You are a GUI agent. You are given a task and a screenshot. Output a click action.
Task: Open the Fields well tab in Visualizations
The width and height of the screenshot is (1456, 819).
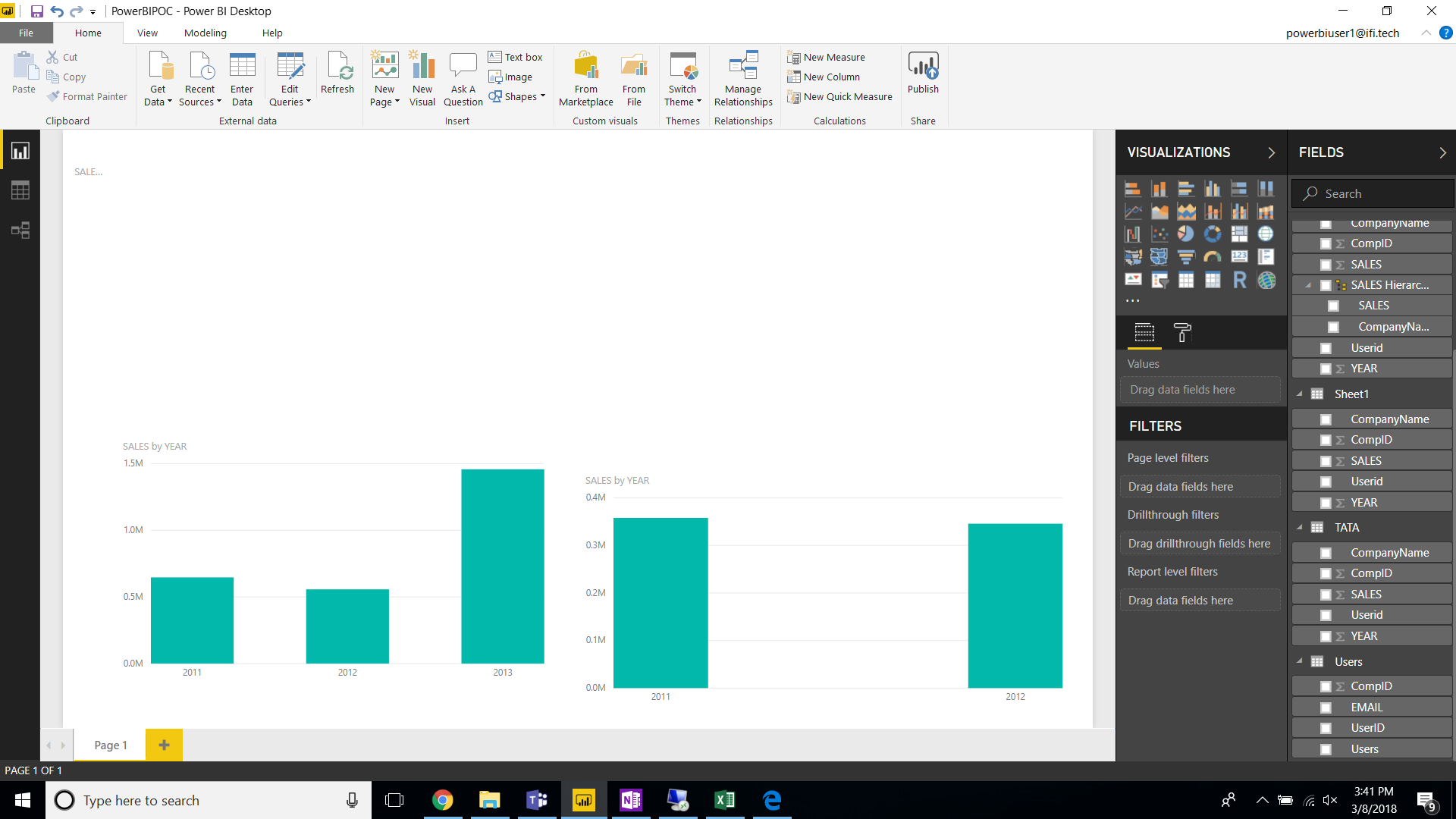point(1144,332)
